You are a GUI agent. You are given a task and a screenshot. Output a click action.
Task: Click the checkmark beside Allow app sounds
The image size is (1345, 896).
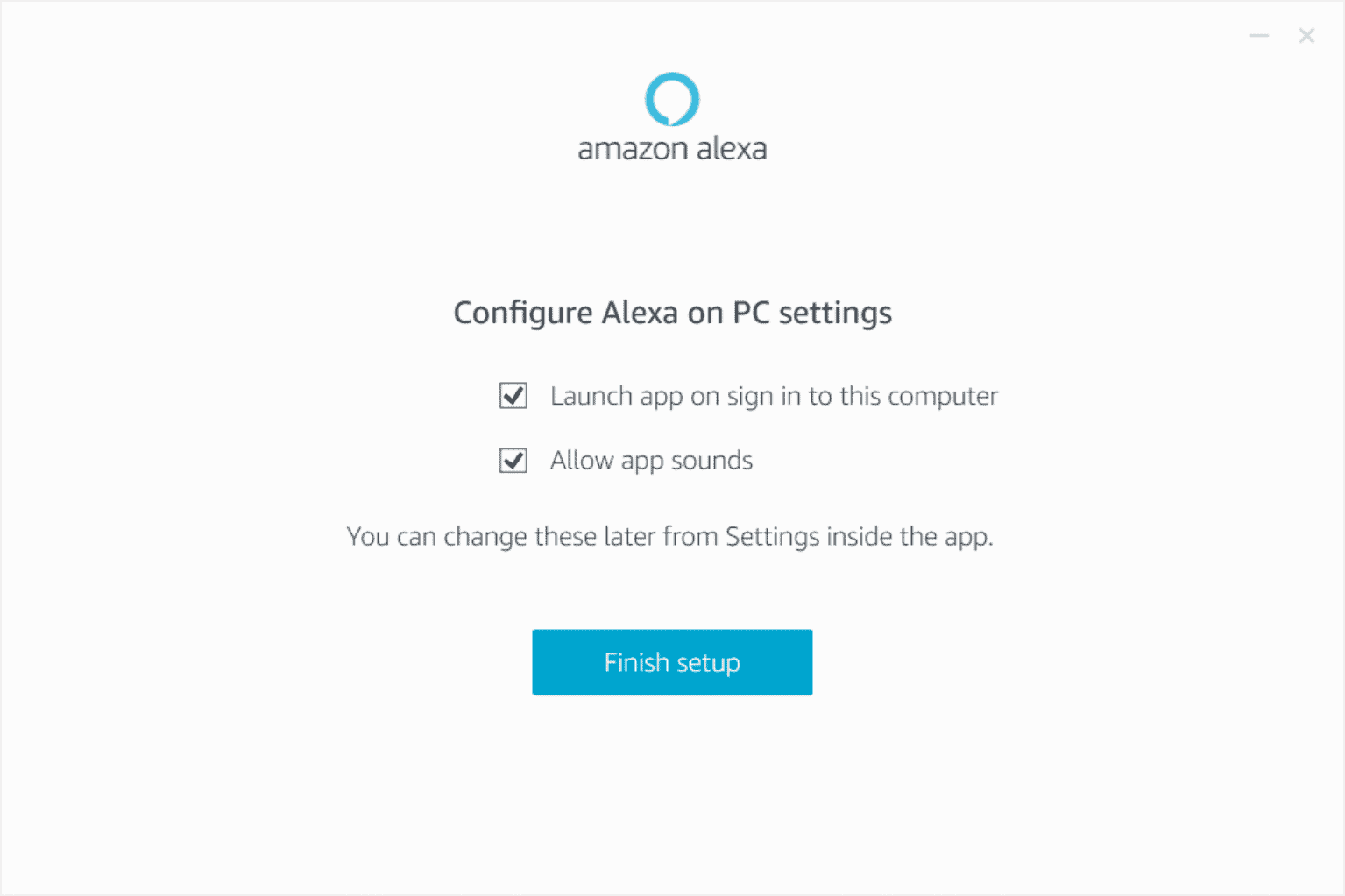point(513,460)
